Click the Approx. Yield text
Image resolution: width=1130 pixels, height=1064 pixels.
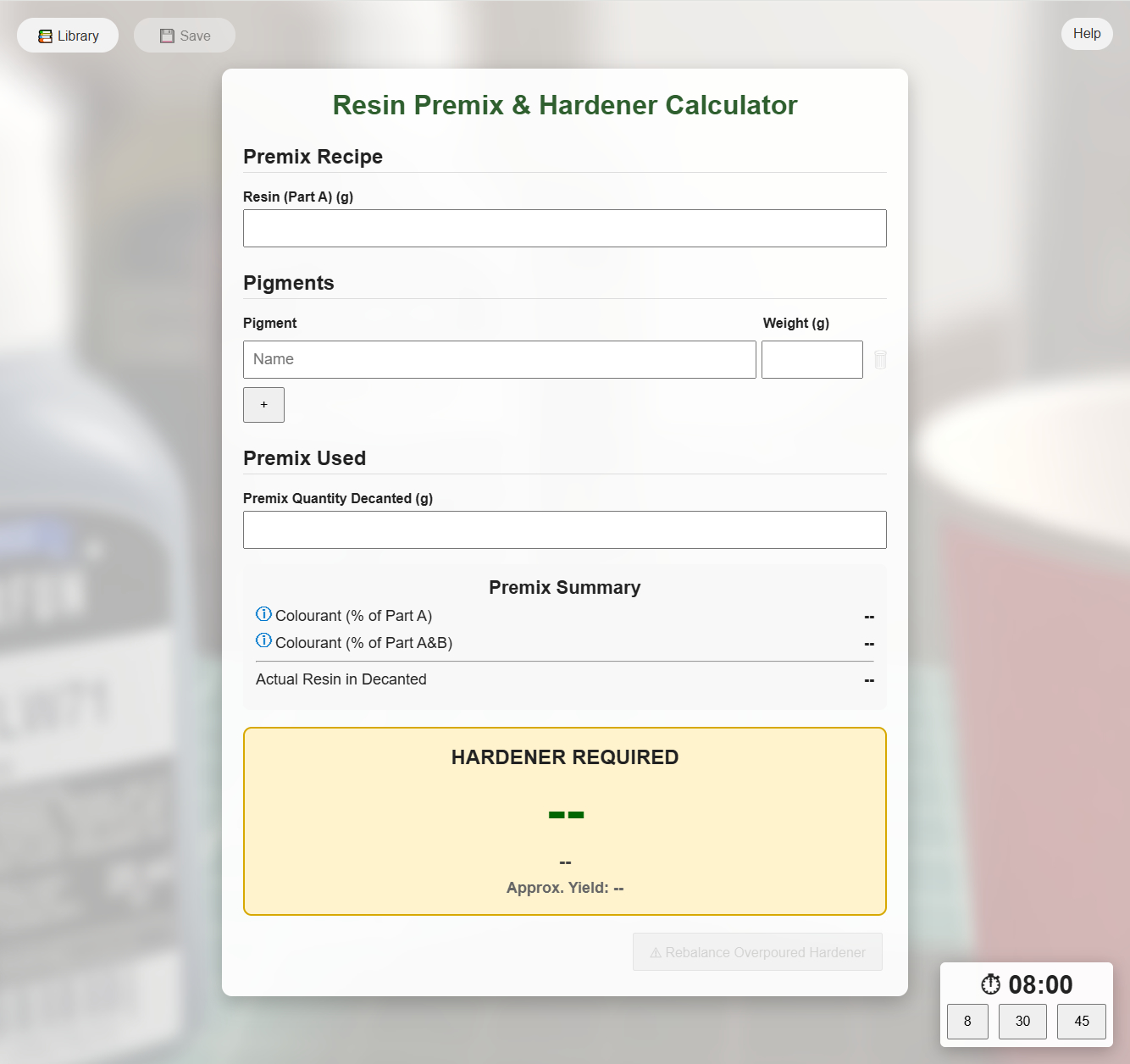coord(565,888)
